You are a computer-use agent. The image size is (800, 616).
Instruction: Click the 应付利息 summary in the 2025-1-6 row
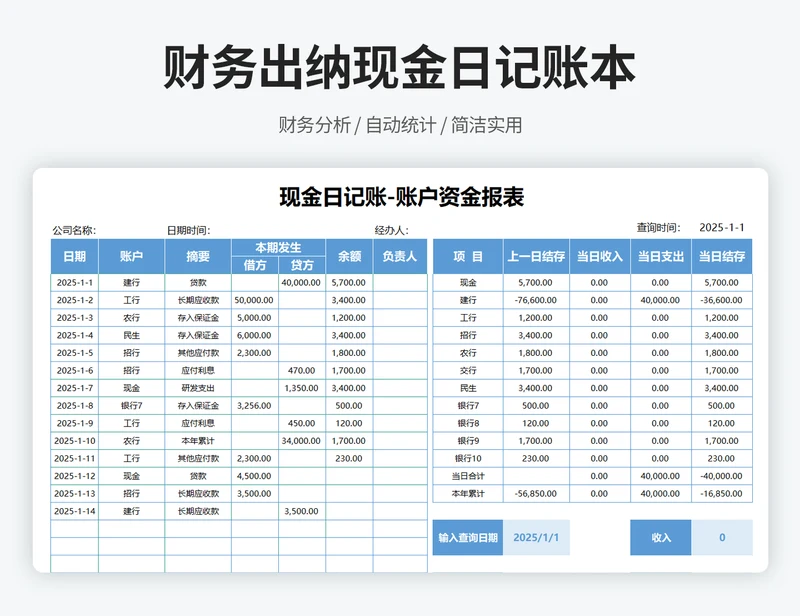(x=198, y=371)
